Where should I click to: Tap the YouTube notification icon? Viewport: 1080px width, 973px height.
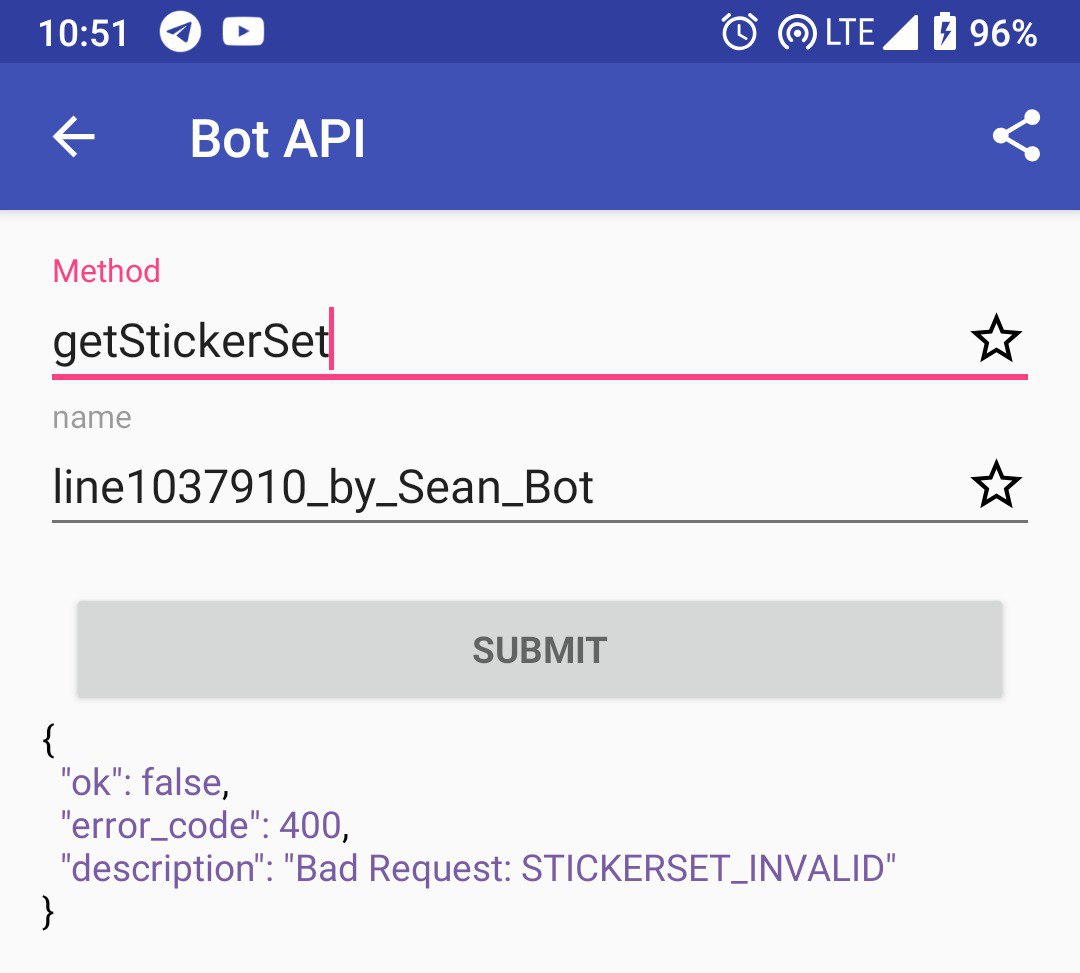pos(243,33)
